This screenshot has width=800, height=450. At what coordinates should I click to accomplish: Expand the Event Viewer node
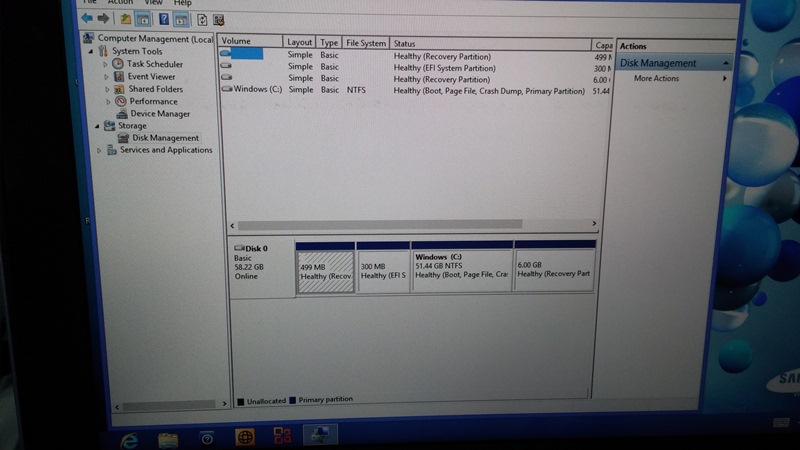point(106,77)
